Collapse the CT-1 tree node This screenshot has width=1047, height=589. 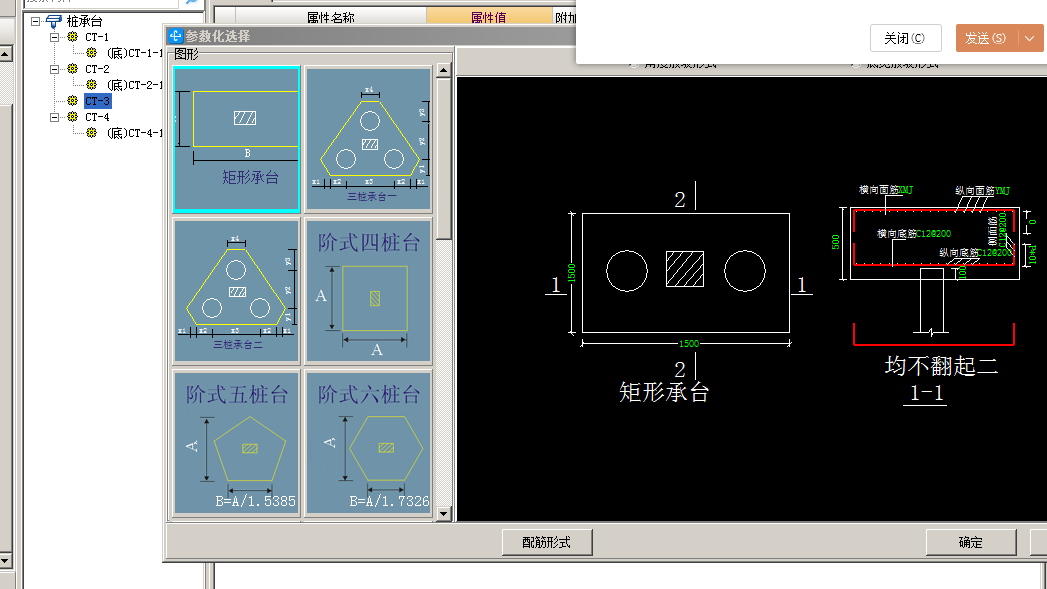point(55,37)
